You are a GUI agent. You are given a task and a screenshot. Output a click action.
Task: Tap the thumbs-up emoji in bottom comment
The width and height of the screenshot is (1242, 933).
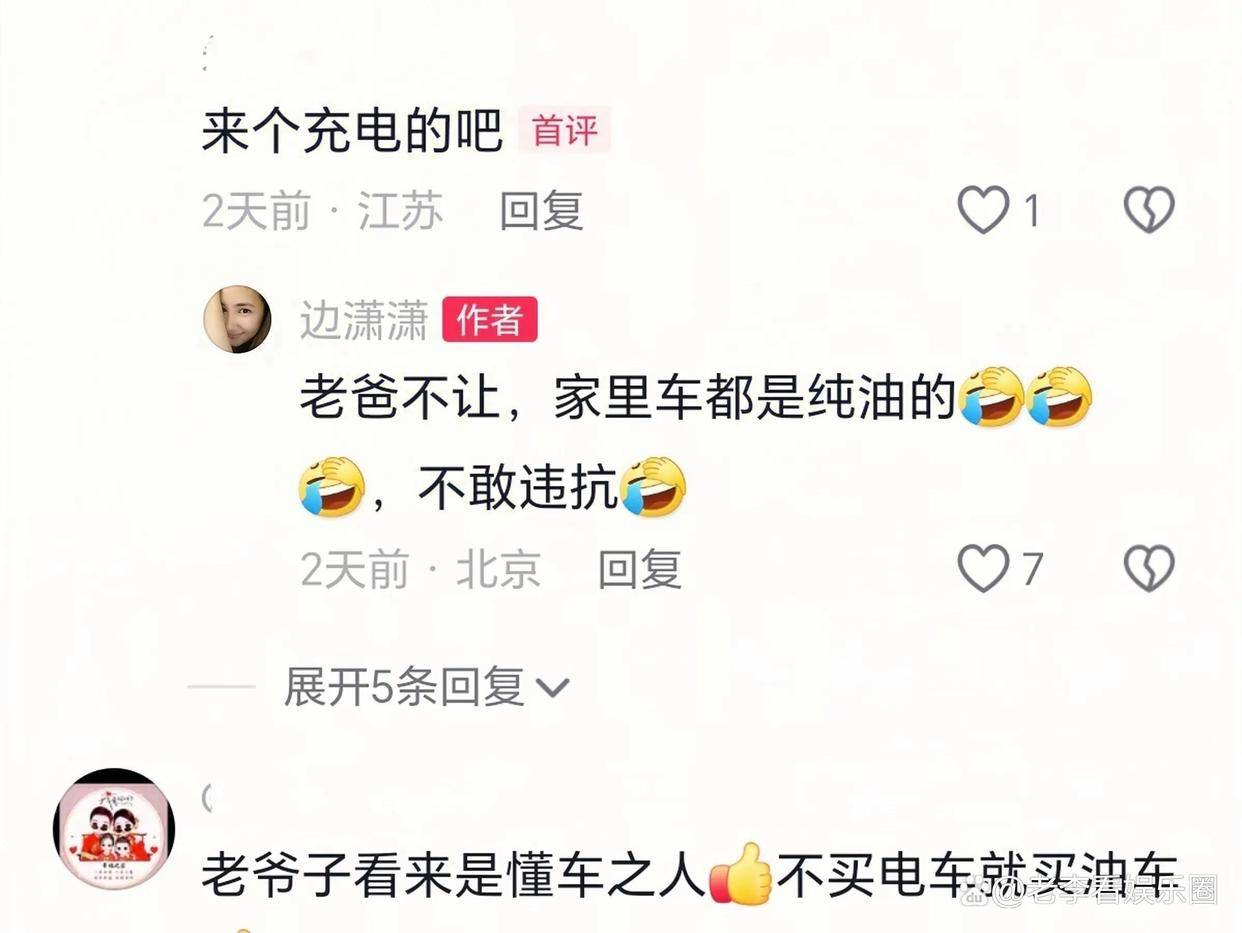741,874
